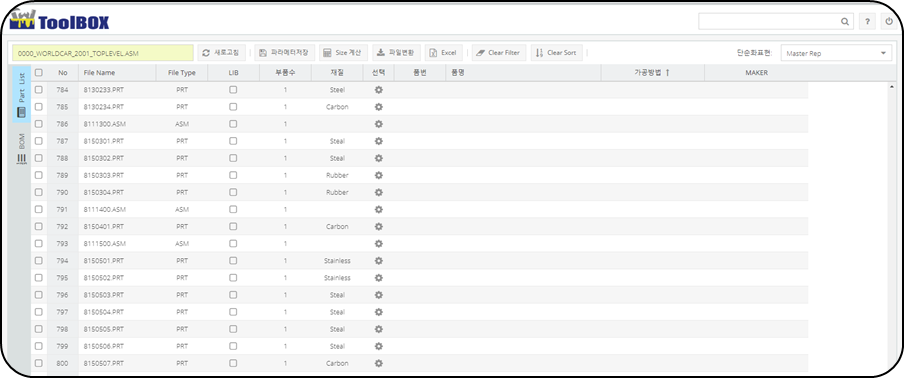Sort by the No column header
This screenshot has height=378, width=904.
coord(62,73)
